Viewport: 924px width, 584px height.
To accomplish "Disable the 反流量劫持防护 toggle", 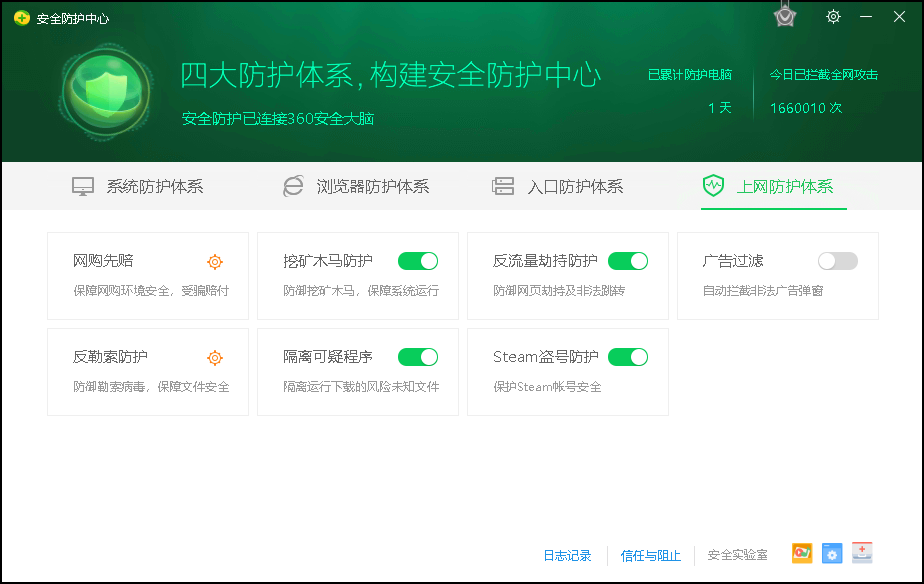I will (627, 260).
